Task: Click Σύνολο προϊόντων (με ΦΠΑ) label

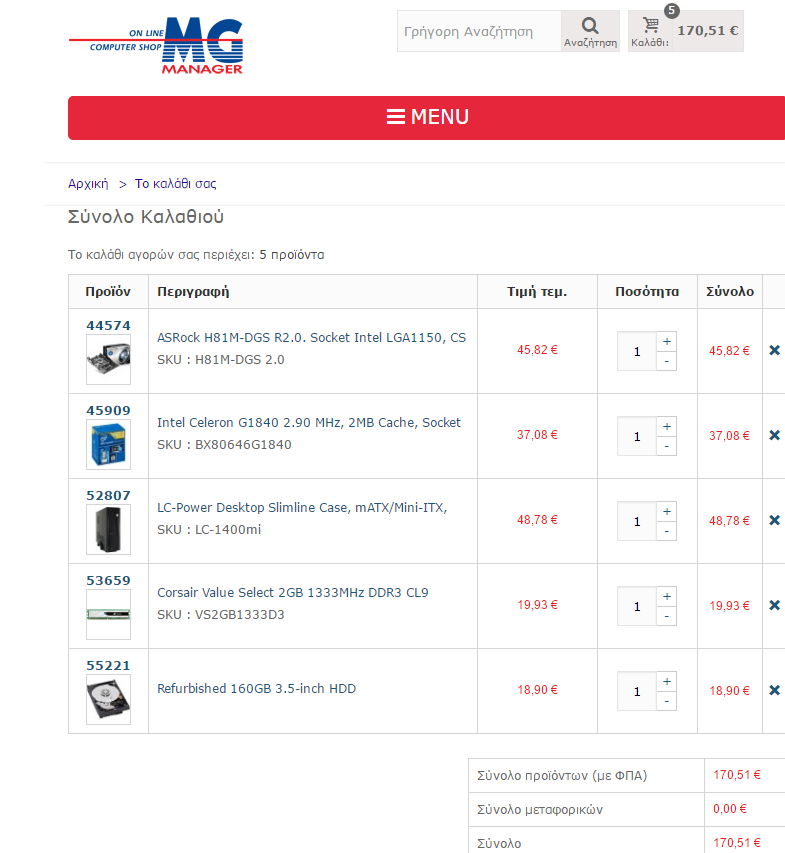Action: pyautogui.click(x=562, y=775)
